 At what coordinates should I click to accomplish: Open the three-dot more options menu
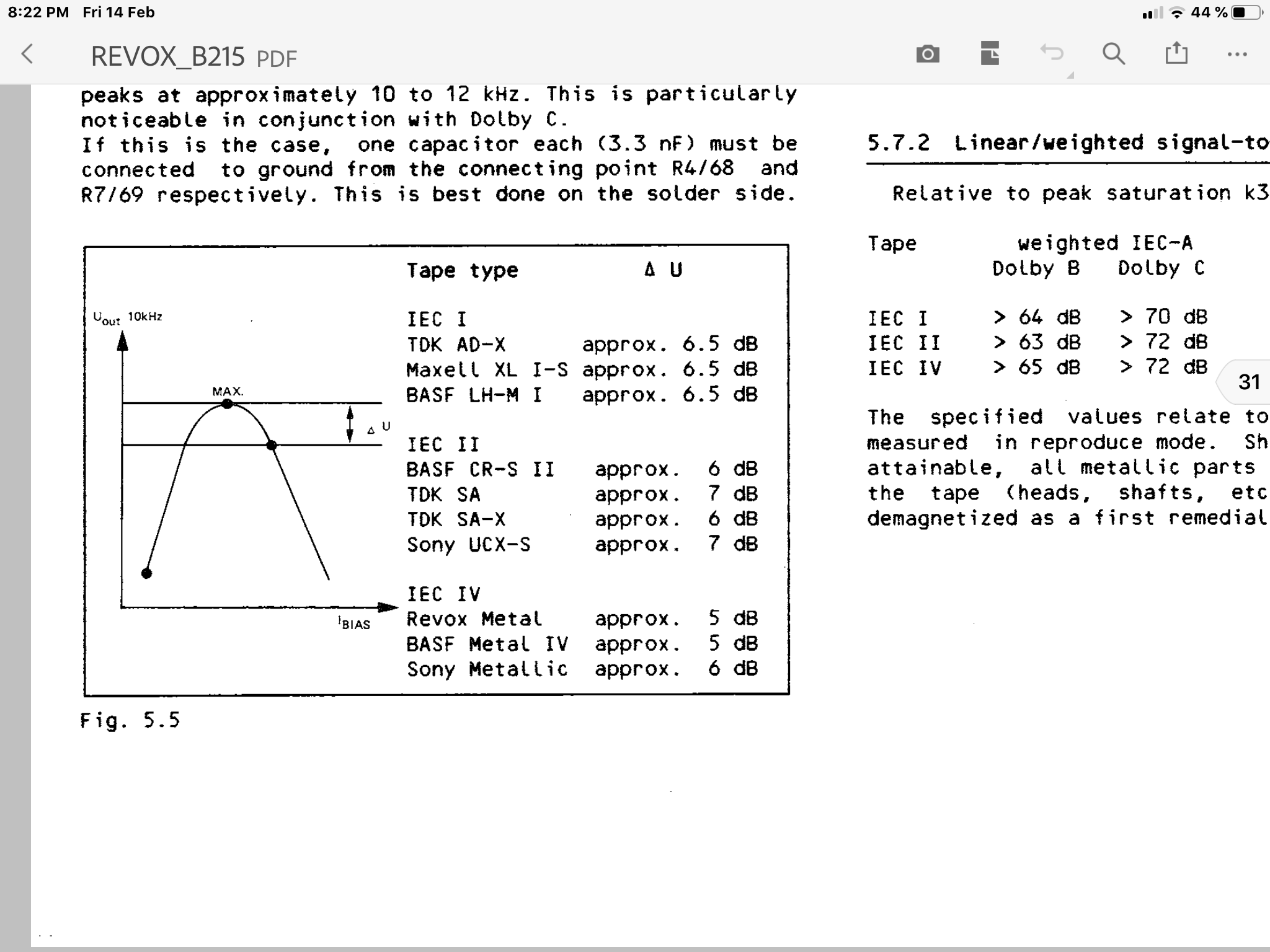tap(1237, 55)
